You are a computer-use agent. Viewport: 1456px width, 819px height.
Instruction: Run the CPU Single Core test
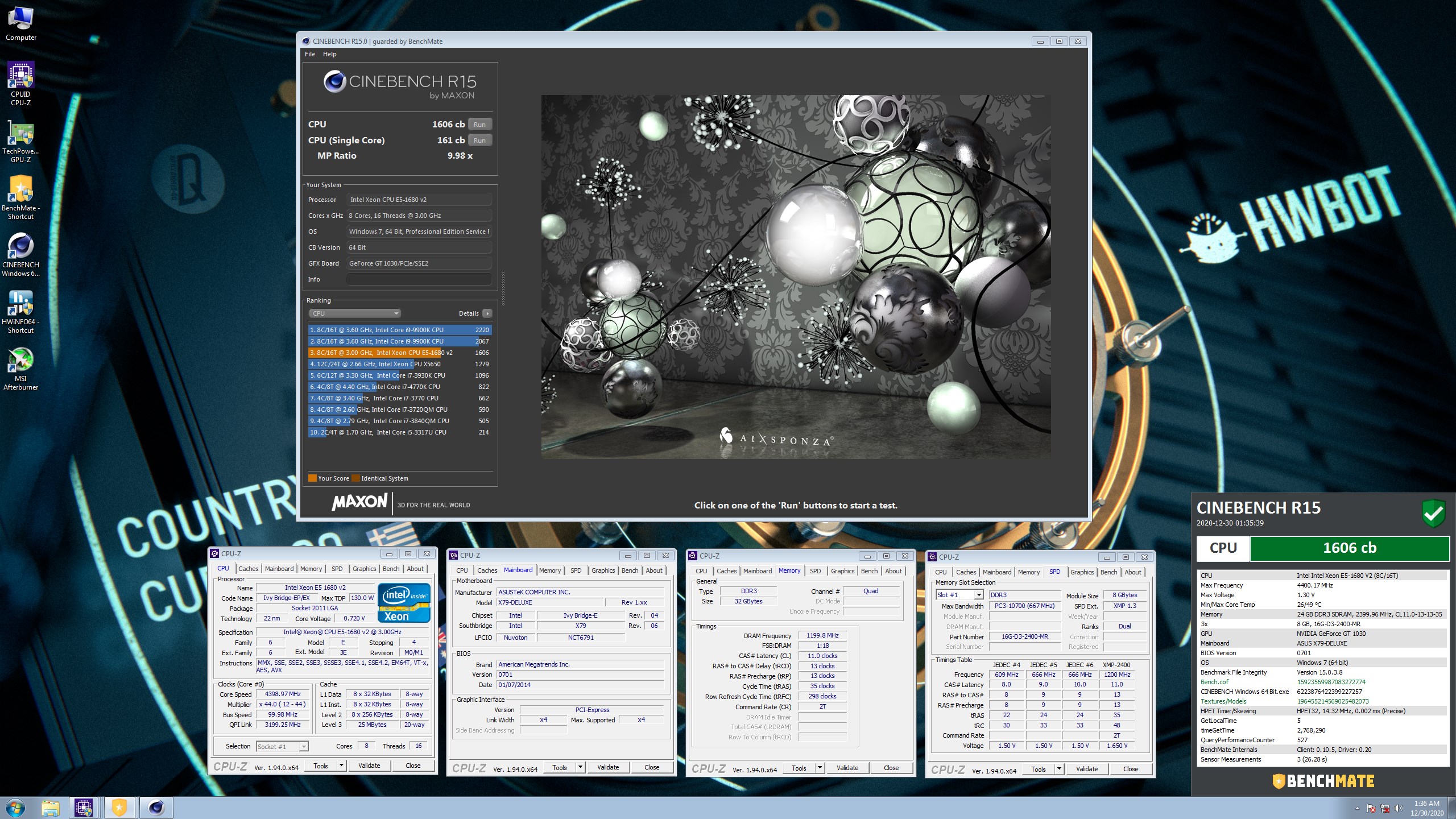pos(480,140)
